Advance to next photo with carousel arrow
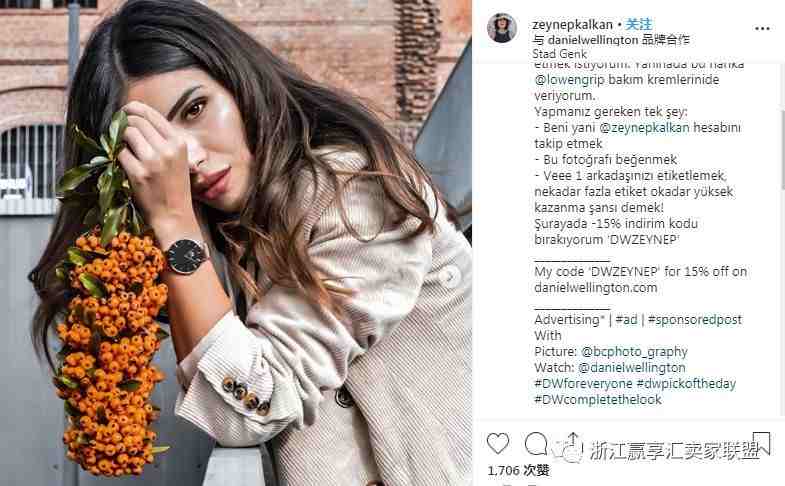 pyautogui.click(x=451, y=276)
